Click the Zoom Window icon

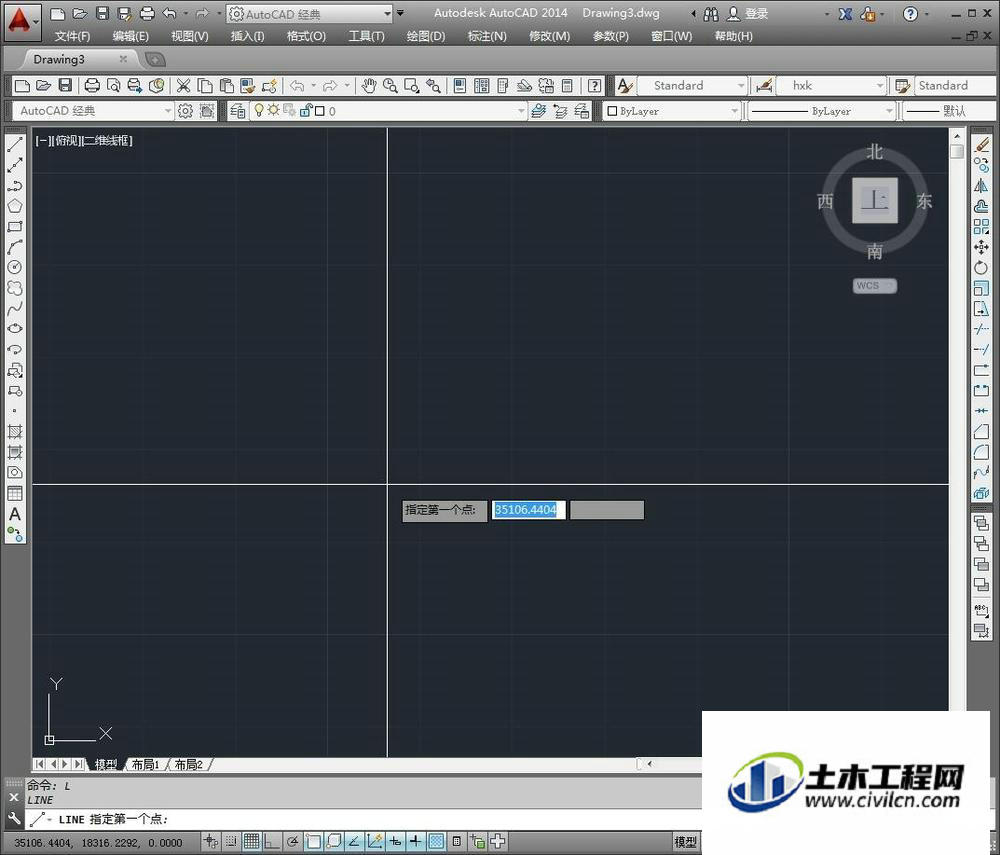[x=411, y=85]
